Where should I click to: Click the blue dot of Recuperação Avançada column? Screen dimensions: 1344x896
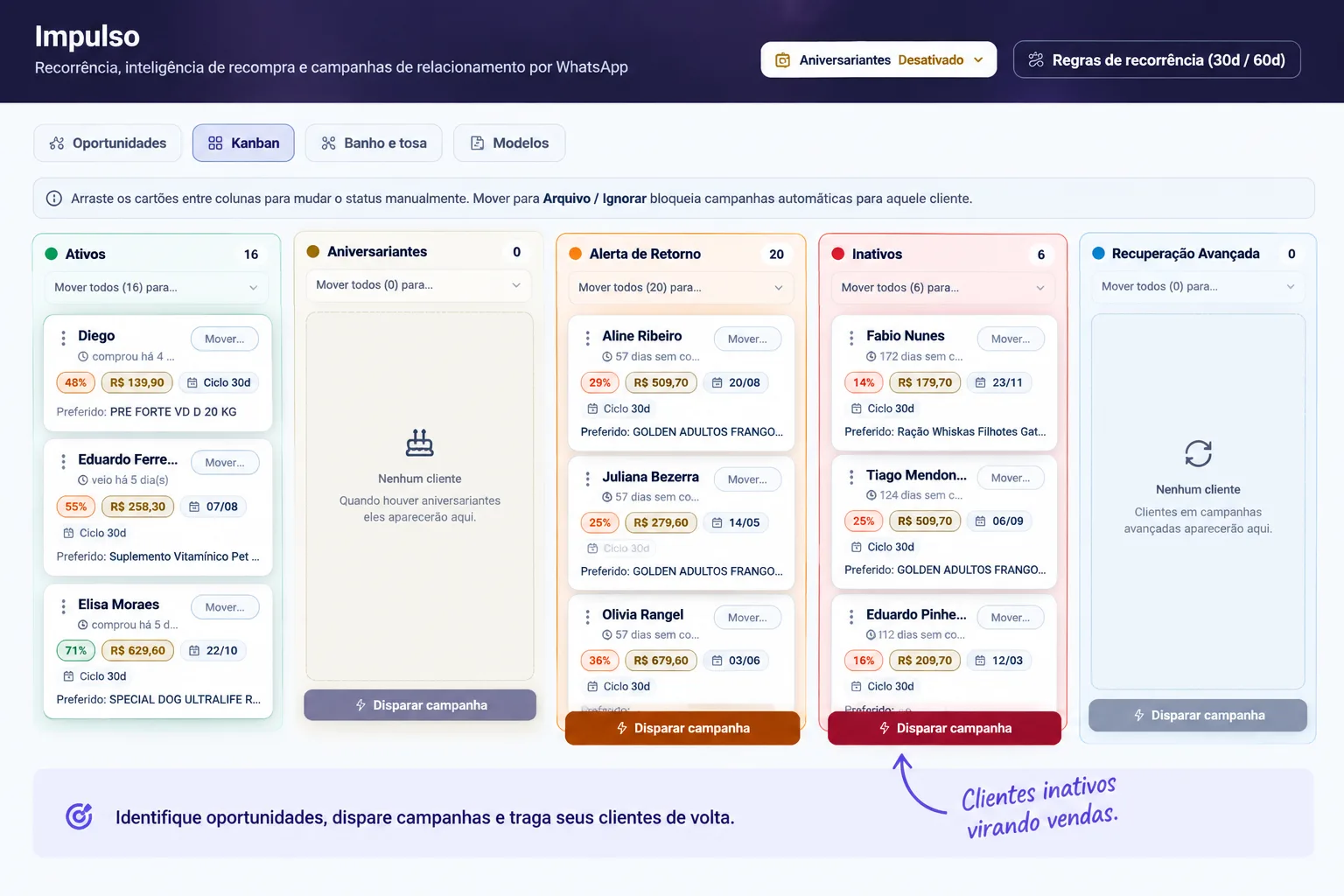click(1098, 253)
